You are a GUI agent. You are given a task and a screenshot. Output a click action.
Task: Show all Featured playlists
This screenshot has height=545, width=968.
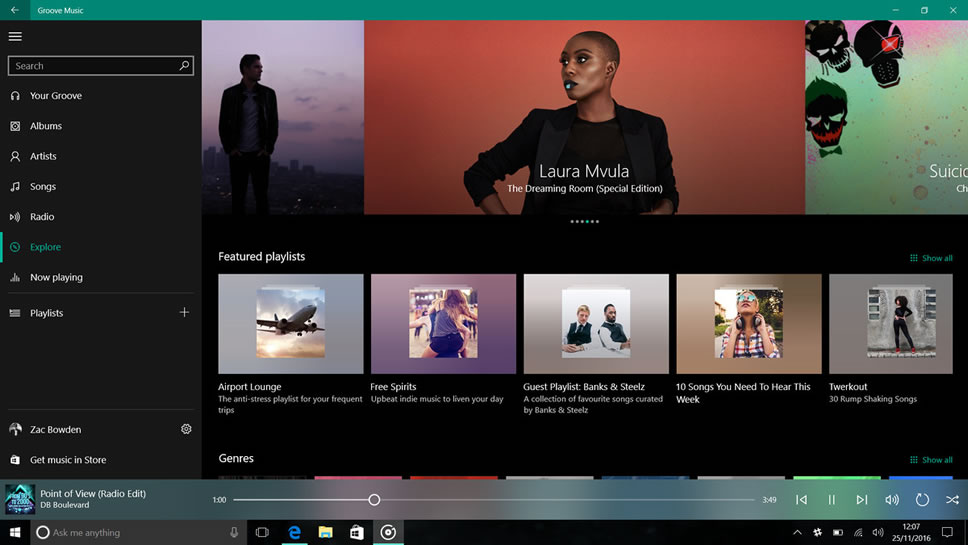[931, 258]
